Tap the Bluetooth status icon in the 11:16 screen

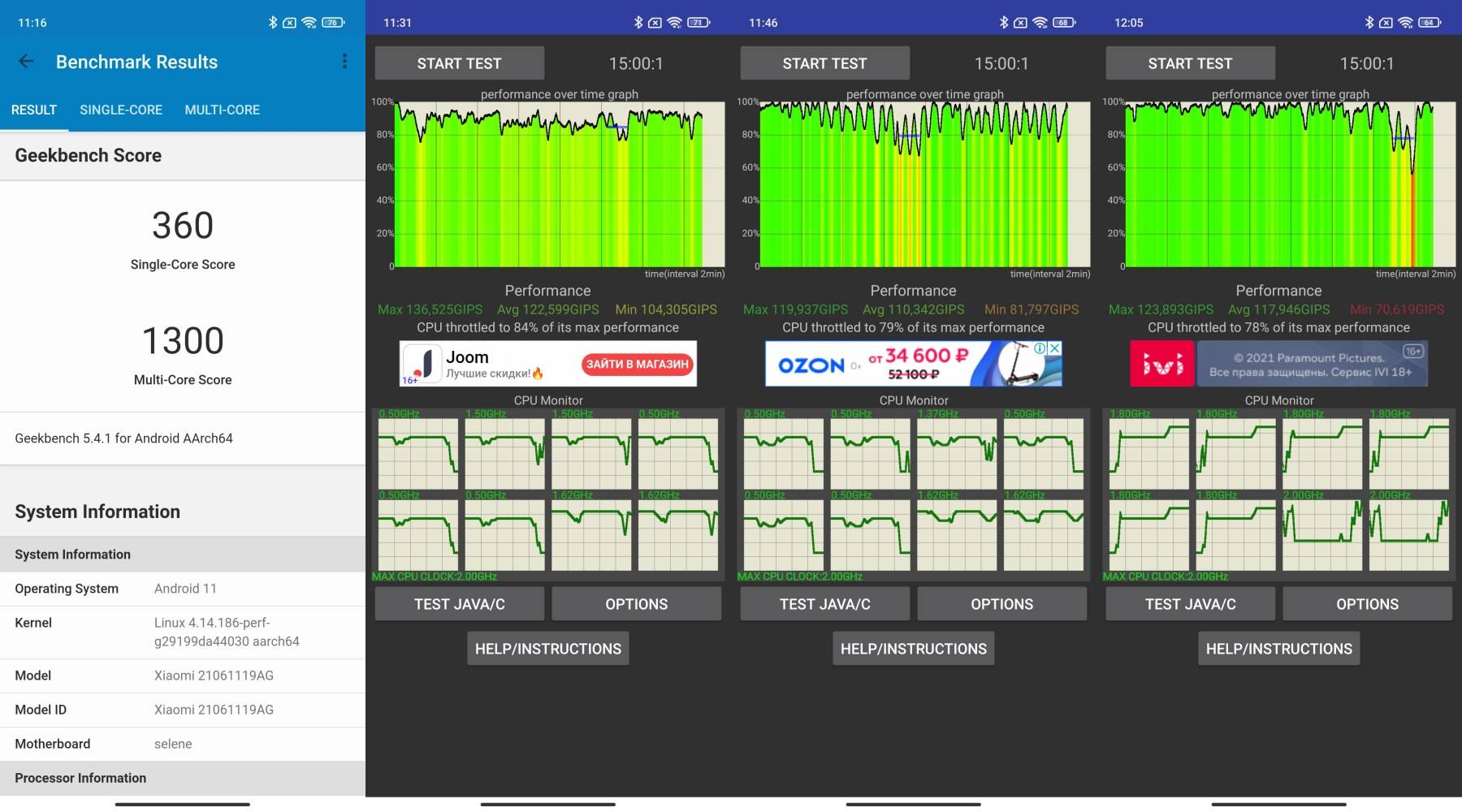tap(273, 23)
